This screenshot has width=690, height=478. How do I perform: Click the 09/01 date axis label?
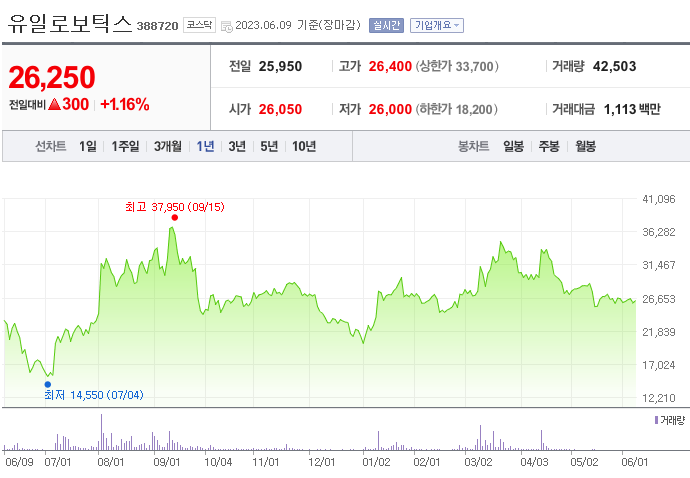pyautogui.click(x=167, y=462)
